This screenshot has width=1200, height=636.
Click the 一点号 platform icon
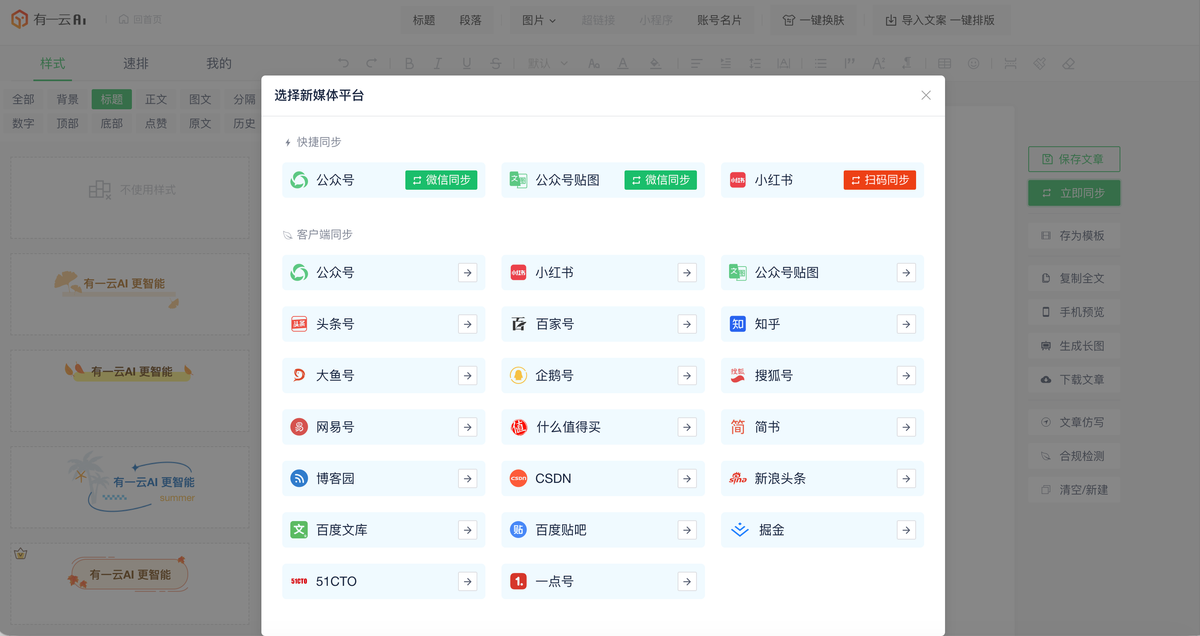click(518, 581)
